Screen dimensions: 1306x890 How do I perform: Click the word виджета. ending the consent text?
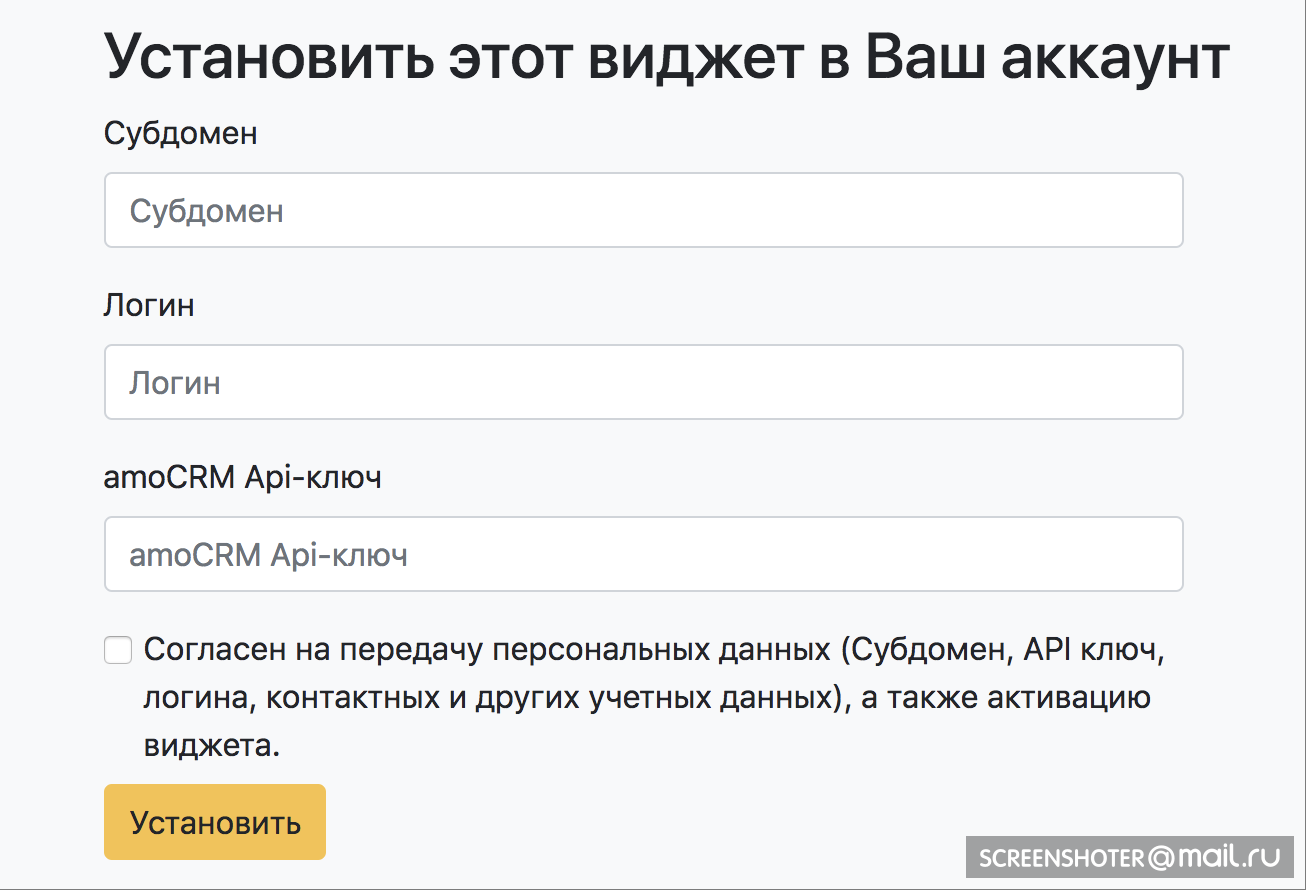212,746
